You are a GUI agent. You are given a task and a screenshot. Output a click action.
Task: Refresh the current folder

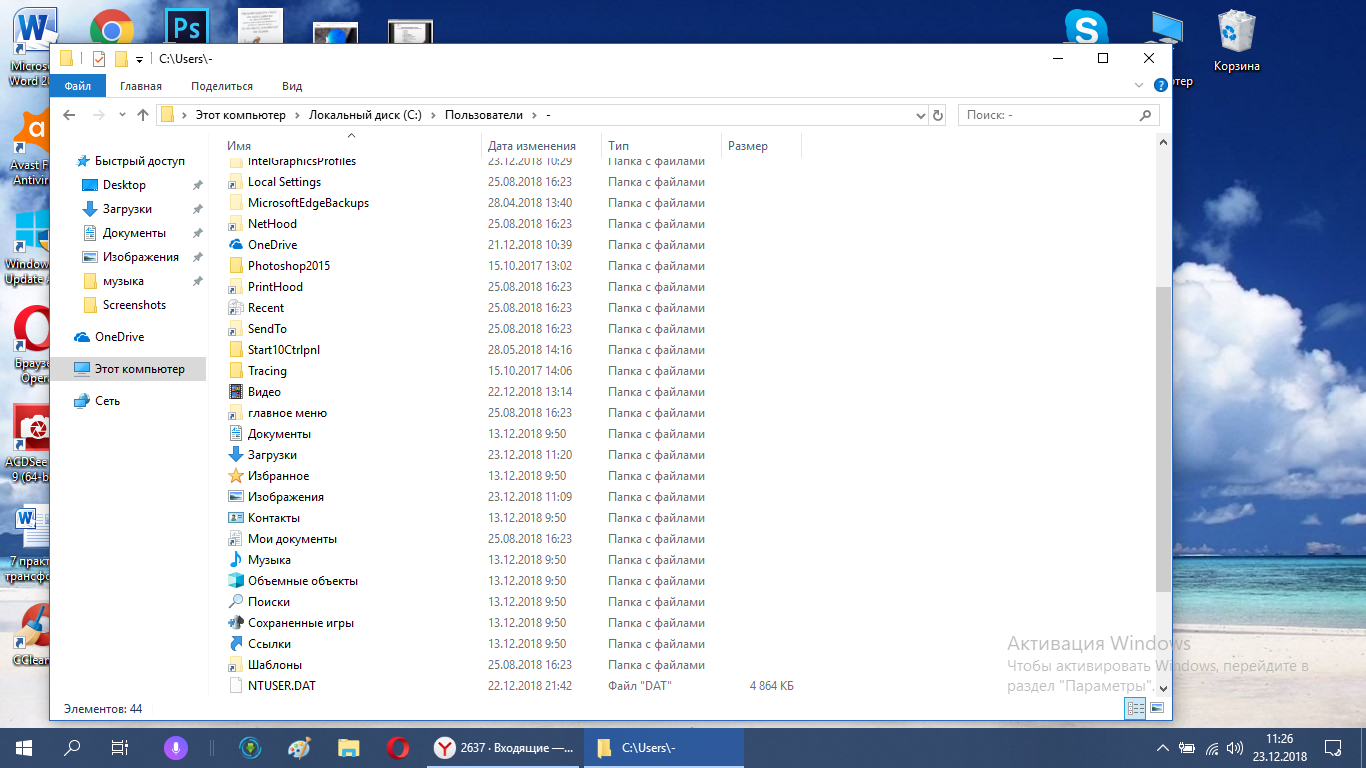pos(938,115)
